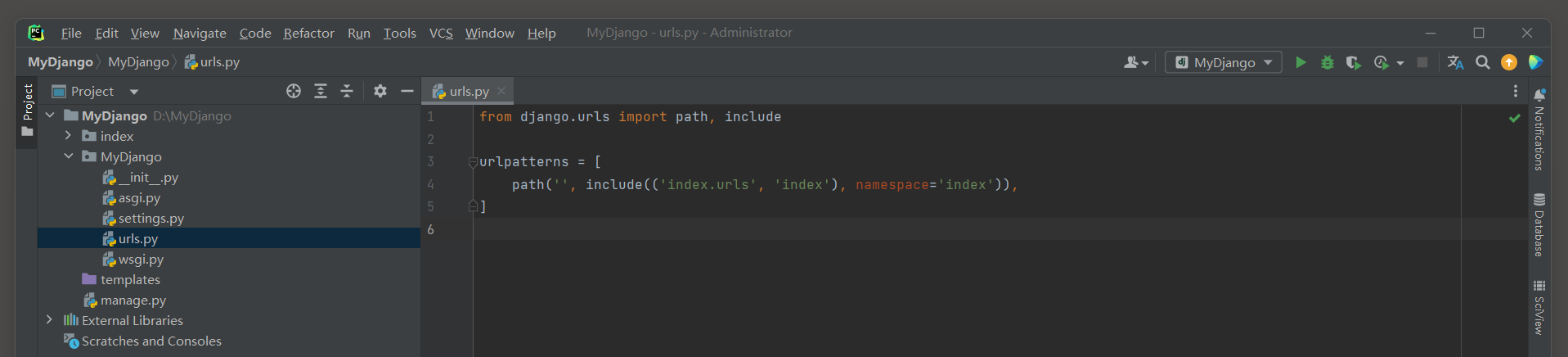Viewport: 1568px width, 357px height.
Task: Open the Window menu
Action: [489, 33]
